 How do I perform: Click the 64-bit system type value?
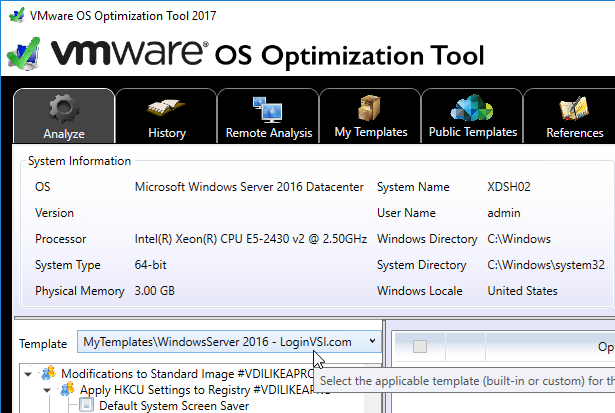pyautogui.click(x=151, y=265)
